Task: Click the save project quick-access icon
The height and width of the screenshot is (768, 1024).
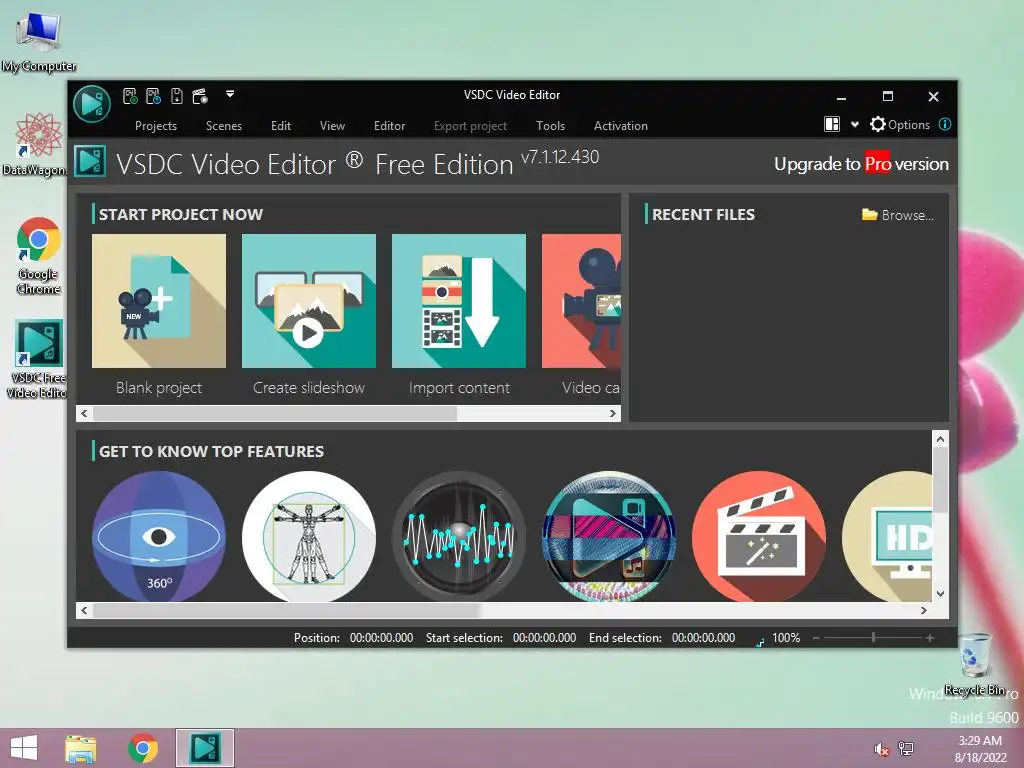Action: tap(176, 96)
